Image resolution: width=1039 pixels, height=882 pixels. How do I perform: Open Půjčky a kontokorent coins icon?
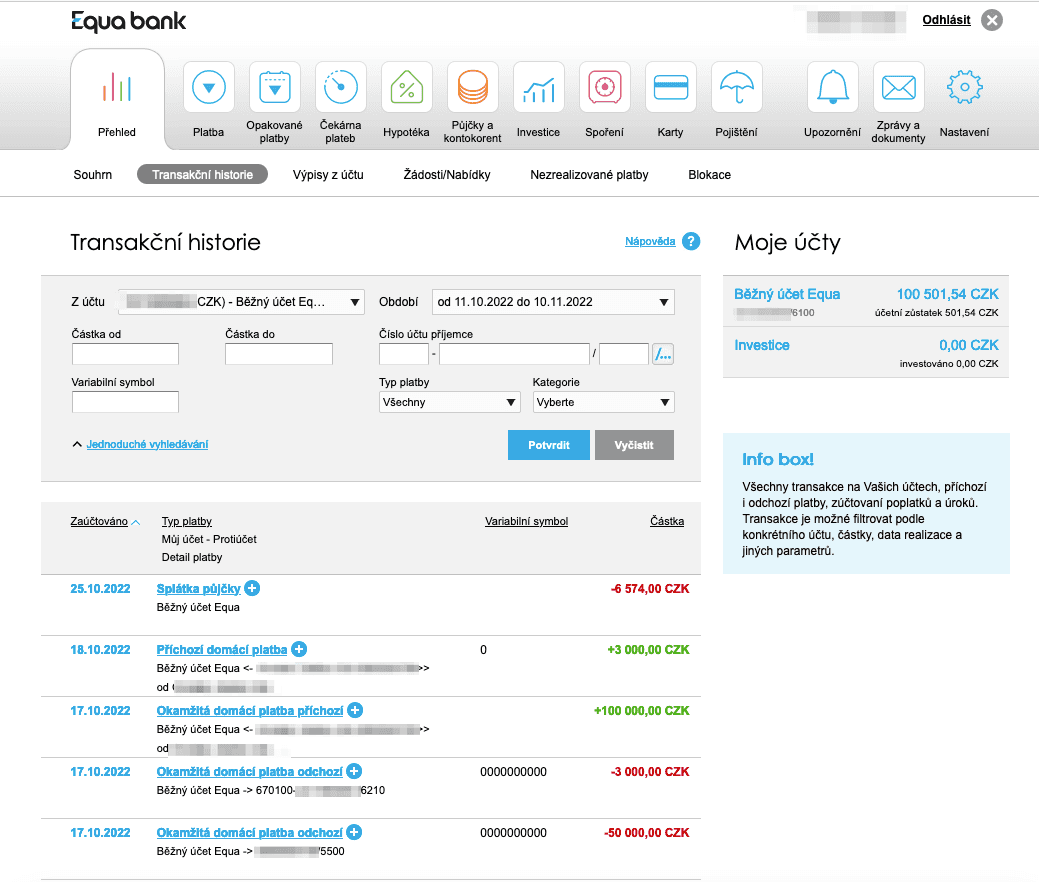click(x=472, y=87)
